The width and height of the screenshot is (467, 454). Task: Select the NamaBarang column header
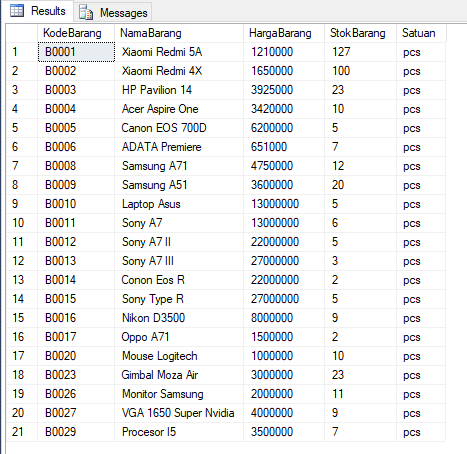179,33
